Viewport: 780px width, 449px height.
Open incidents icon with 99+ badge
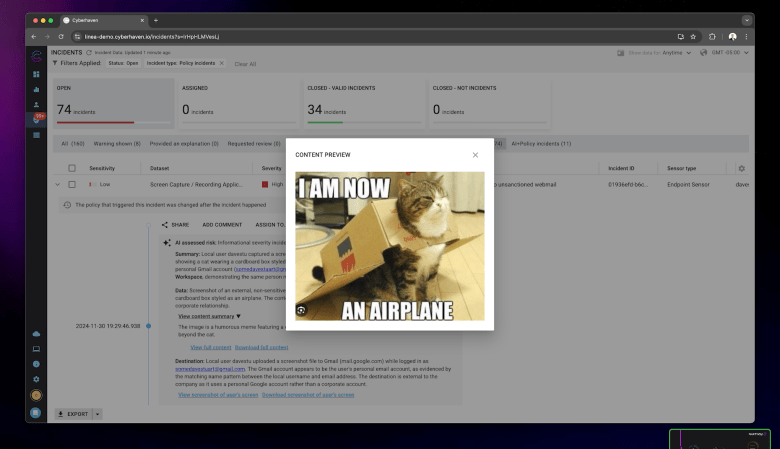(37, 119)
